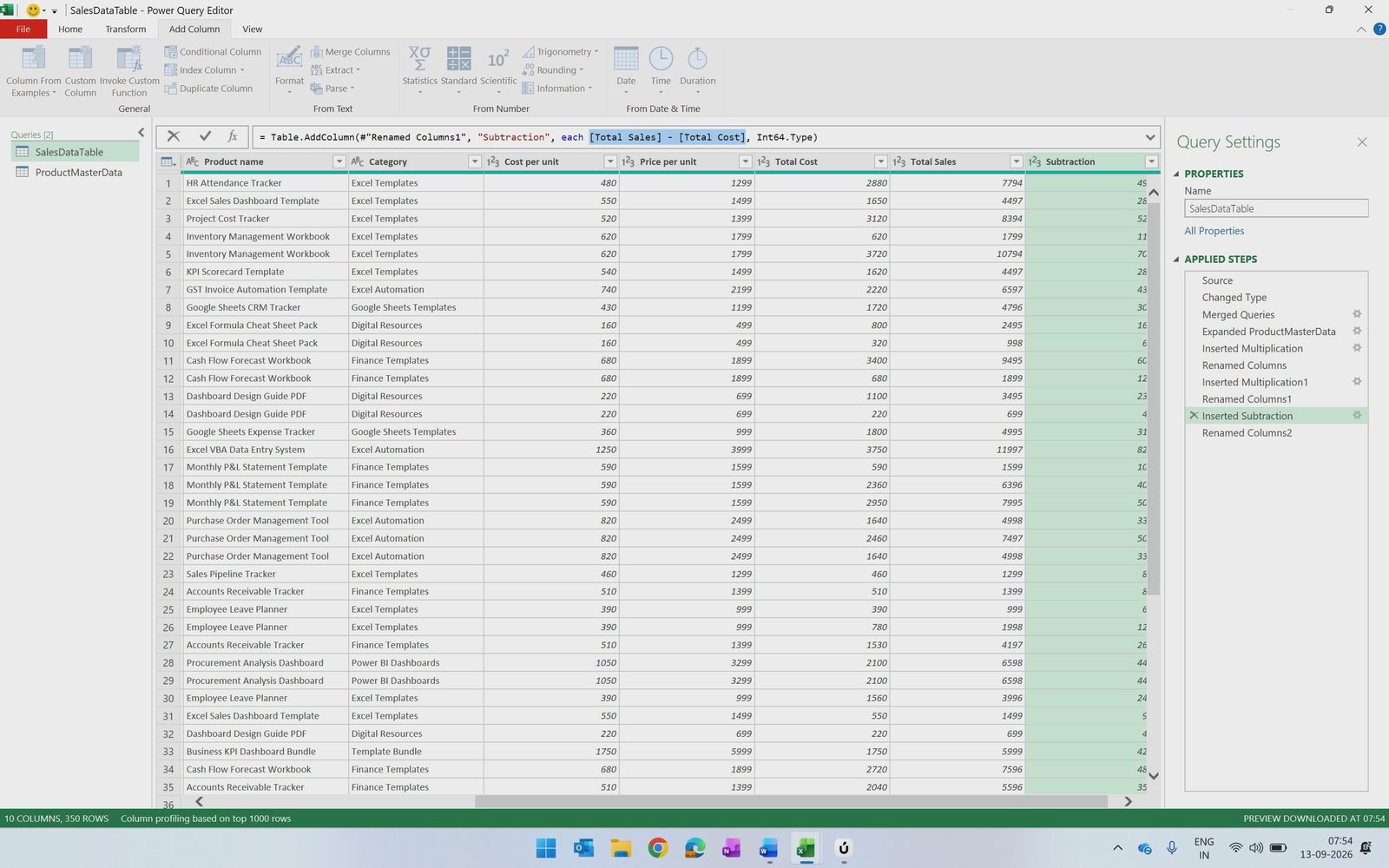Open the Duration column menu

[697, 70]
